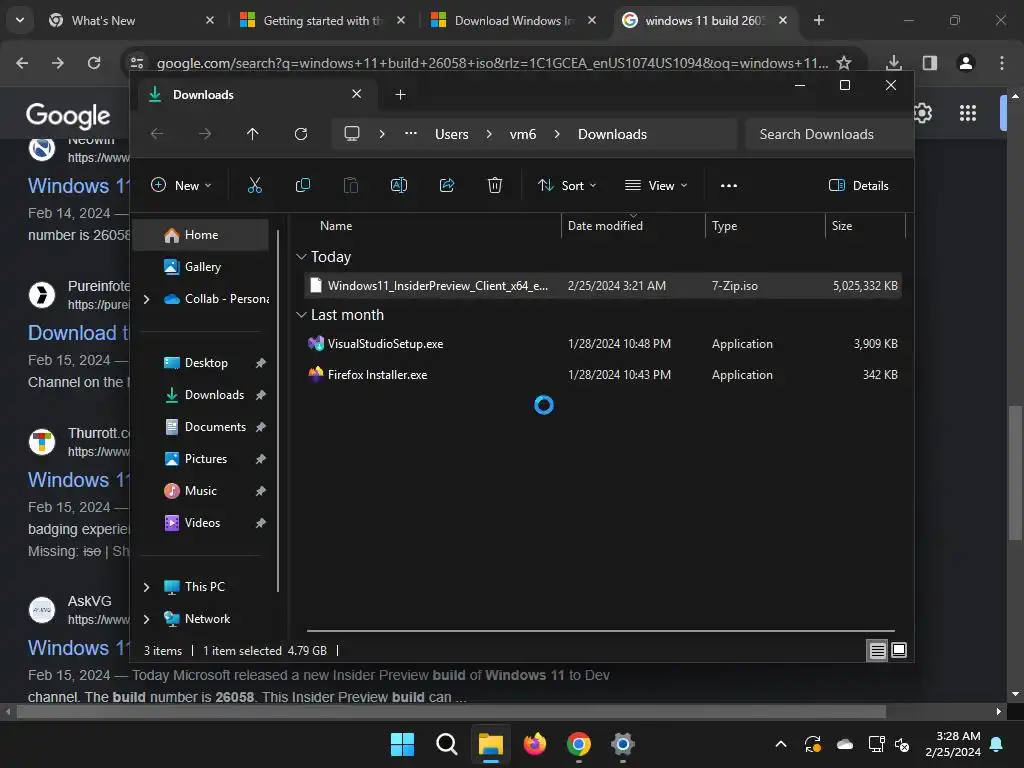Screen dimensions: 1024x768
Task: Unpin Downloads from Quick access
Action: tap(261, 395)
